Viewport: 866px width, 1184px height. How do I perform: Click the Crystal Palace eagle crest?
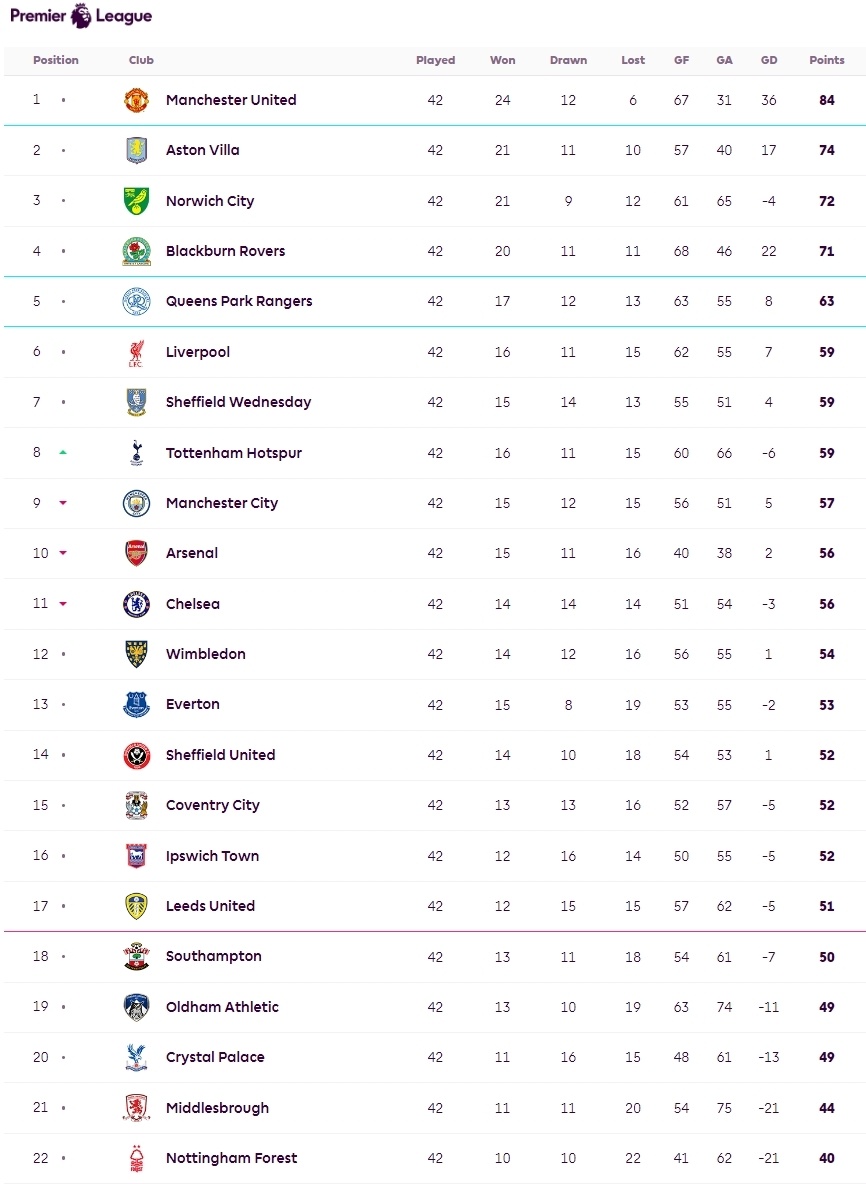[137, 1057]
